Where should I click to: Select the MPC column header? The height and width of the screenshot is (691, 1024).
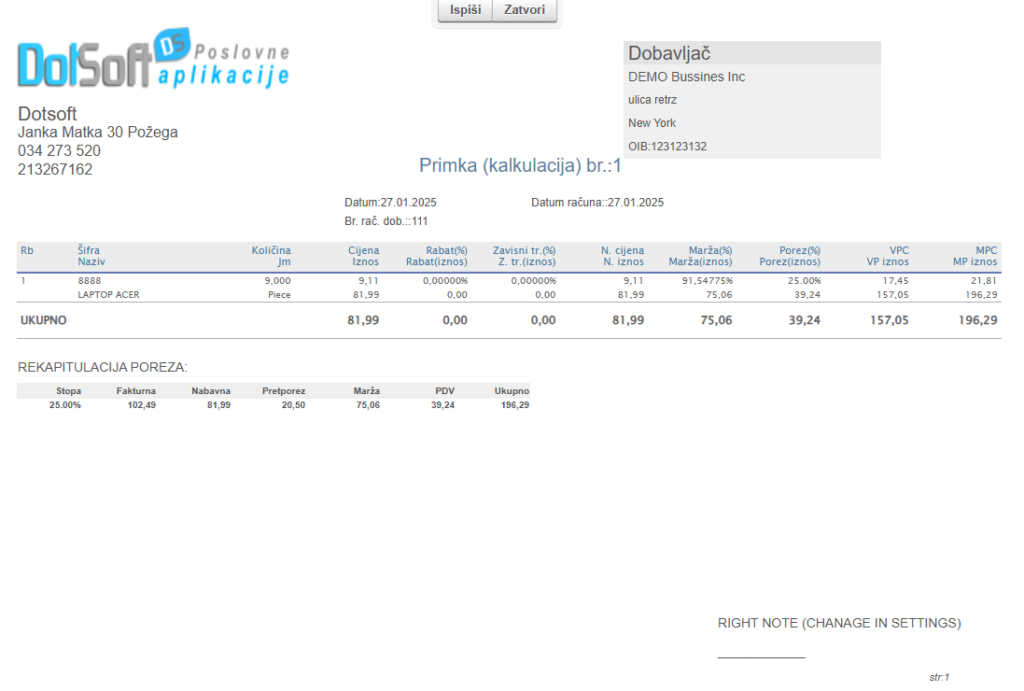[986, 250]
